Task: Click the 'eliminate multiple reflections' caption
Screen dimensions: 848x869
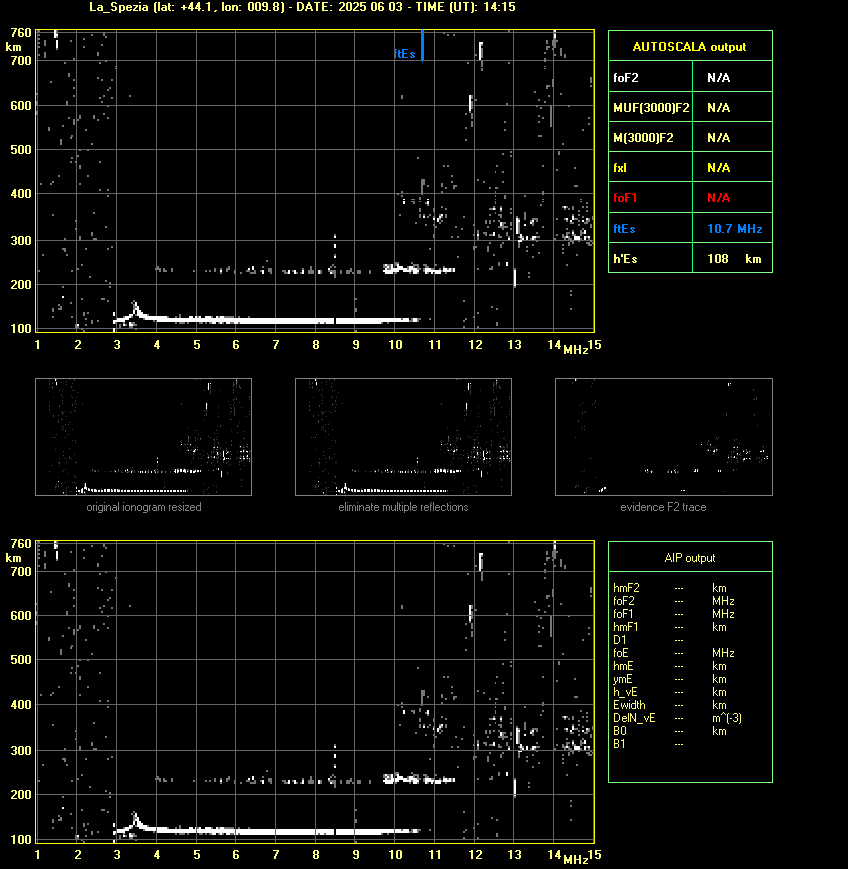Action: click(x=403, y=507)
